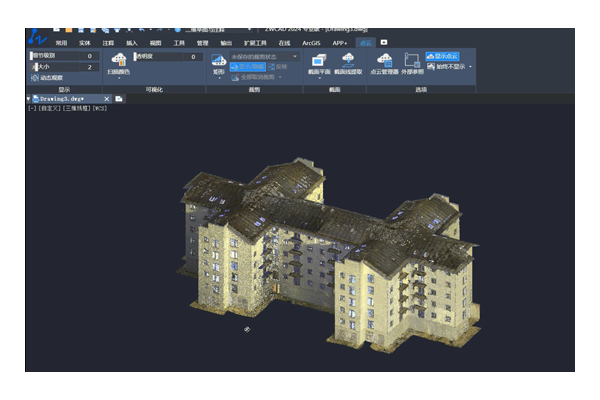
Task: Open the ArcGIS ribbon tab
Action: click(x=311, y=43)
